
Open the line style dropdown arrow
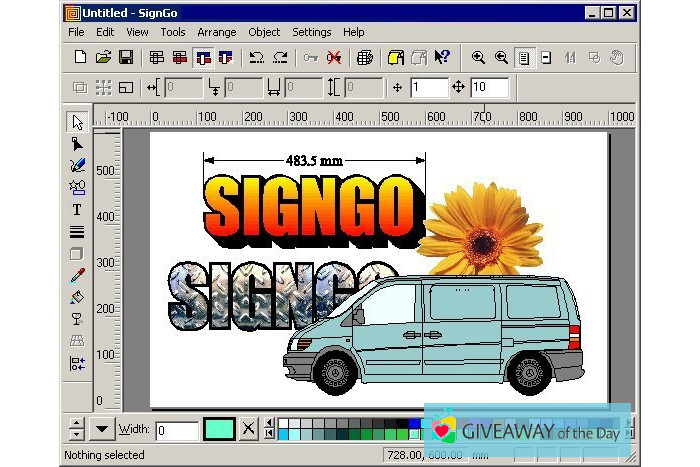[x=102, y=430]
